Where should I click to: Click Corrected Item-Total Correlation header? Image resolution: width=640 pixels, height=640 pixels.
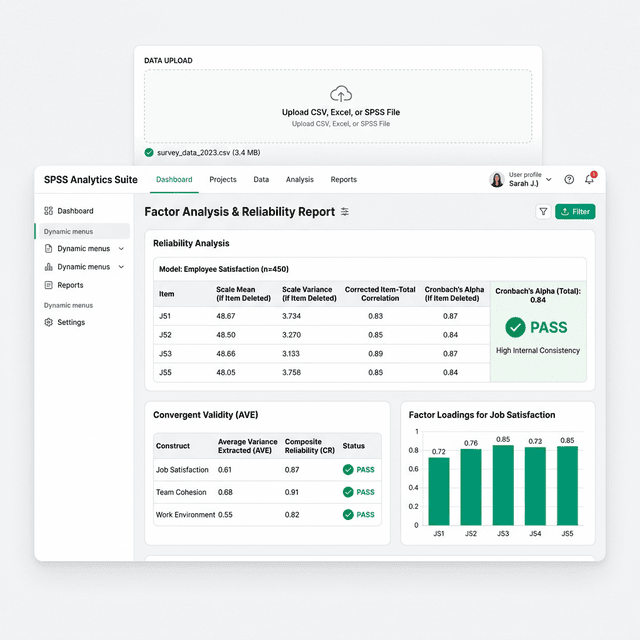380,294
